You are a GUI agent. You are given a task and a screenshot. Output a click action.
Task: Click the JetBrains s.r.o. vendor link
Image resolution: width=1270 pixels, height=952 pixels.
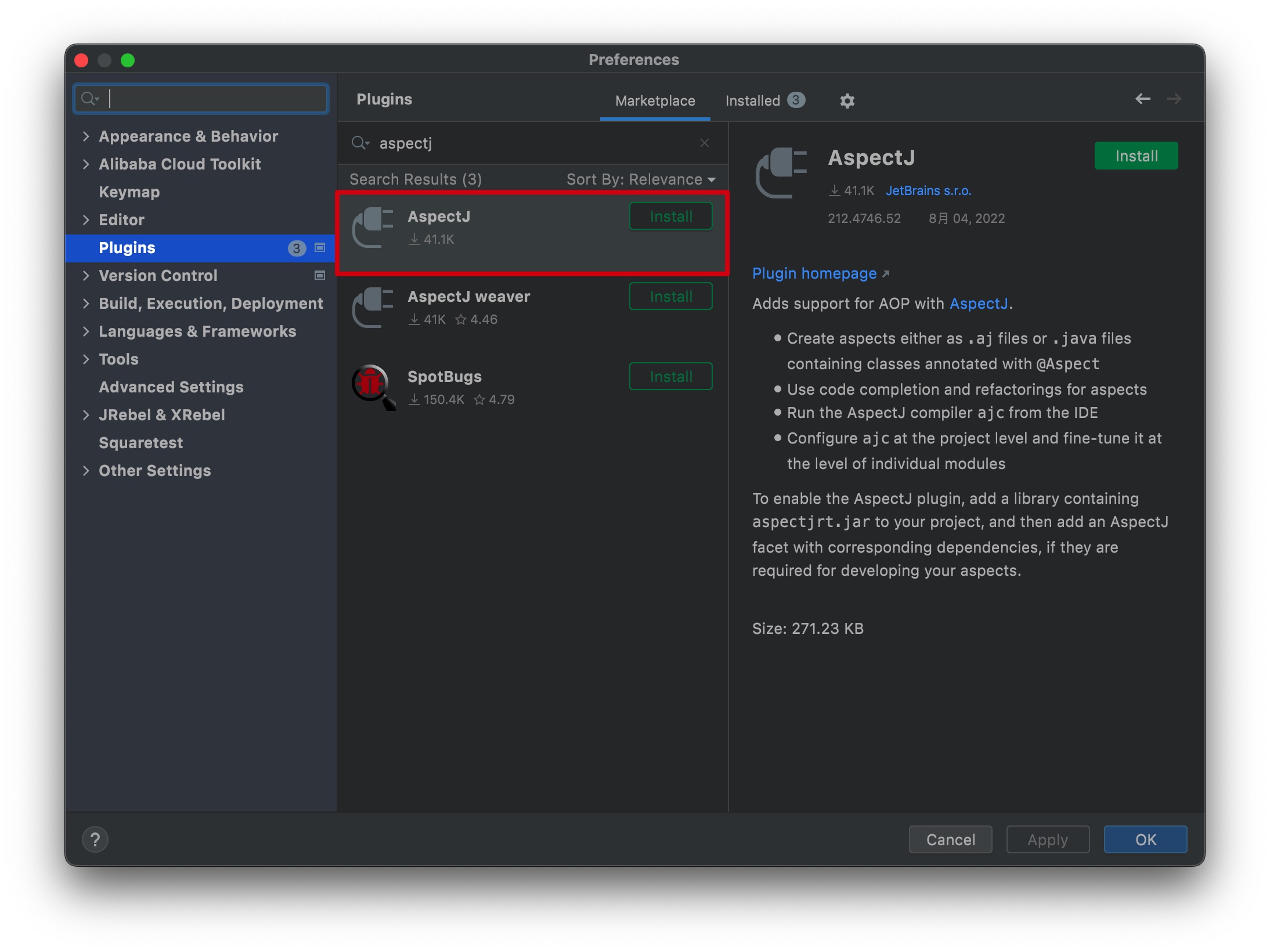click(928, 190)
